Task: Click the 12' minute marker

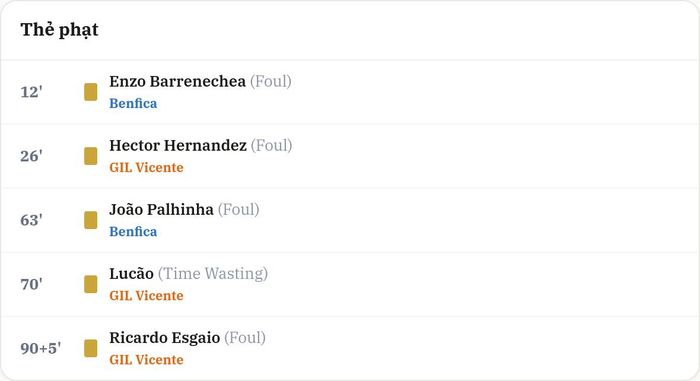Action: click(x=31, y=92)
